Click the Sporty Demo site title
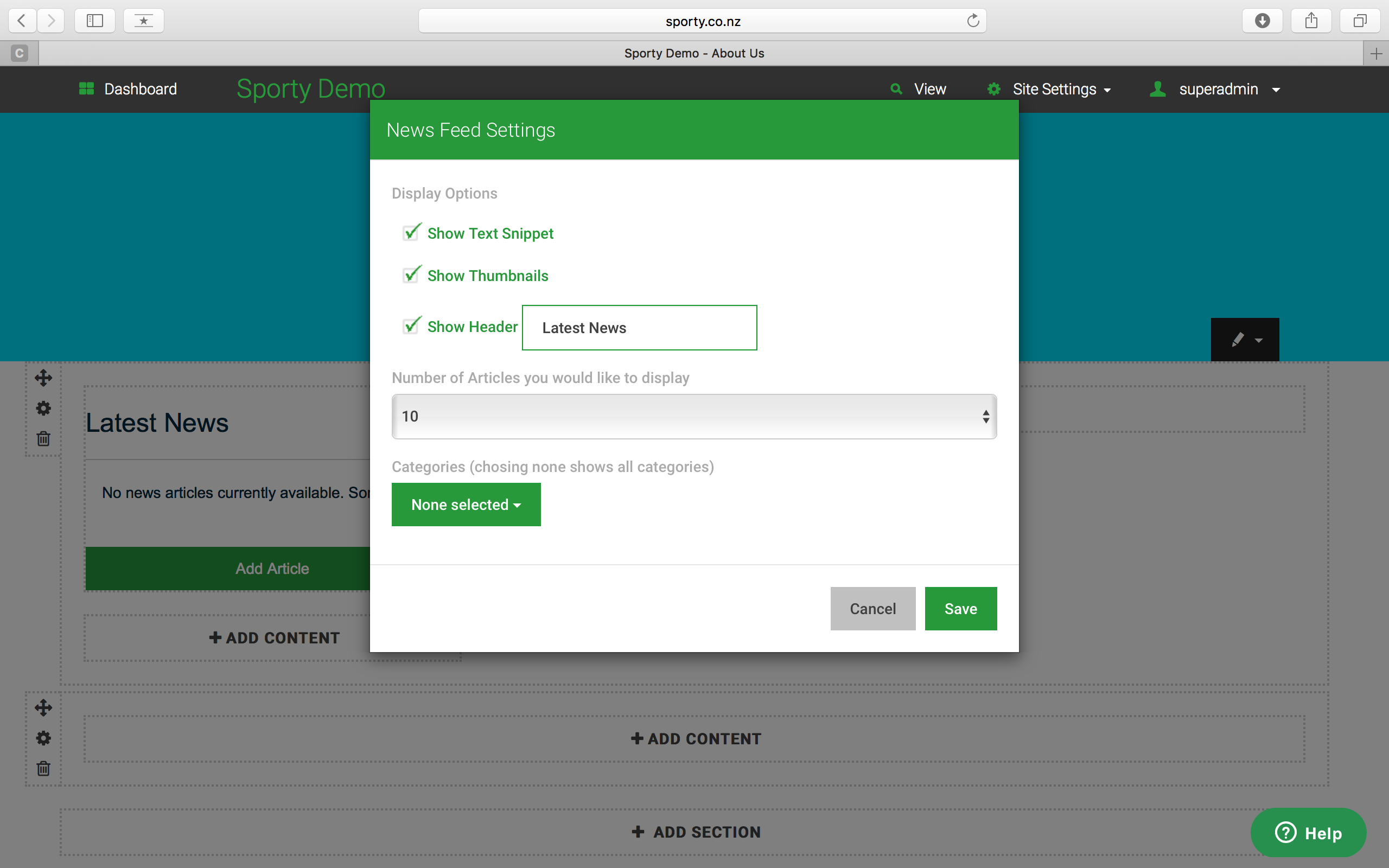 (x=310, y=89)
